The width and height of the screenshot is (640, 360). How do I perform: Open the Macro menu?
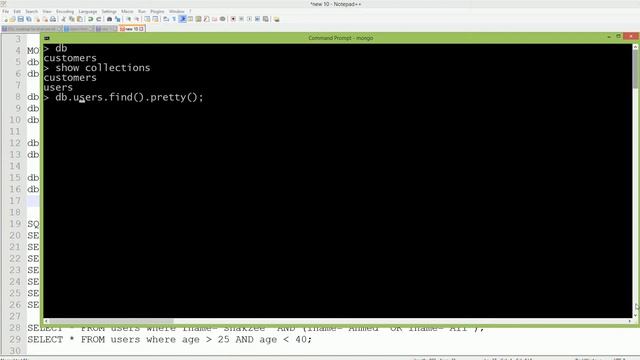click(x=127, y=11)
